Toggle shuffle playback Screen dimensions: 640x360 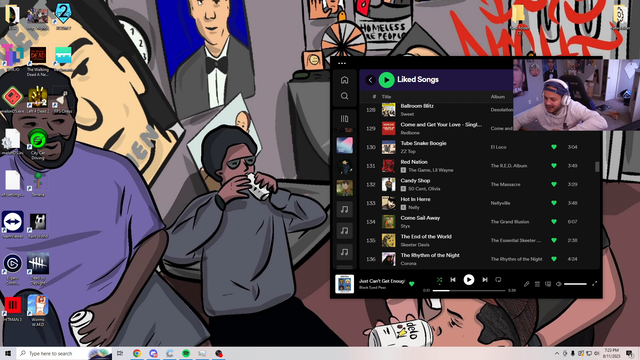(439, 280)
